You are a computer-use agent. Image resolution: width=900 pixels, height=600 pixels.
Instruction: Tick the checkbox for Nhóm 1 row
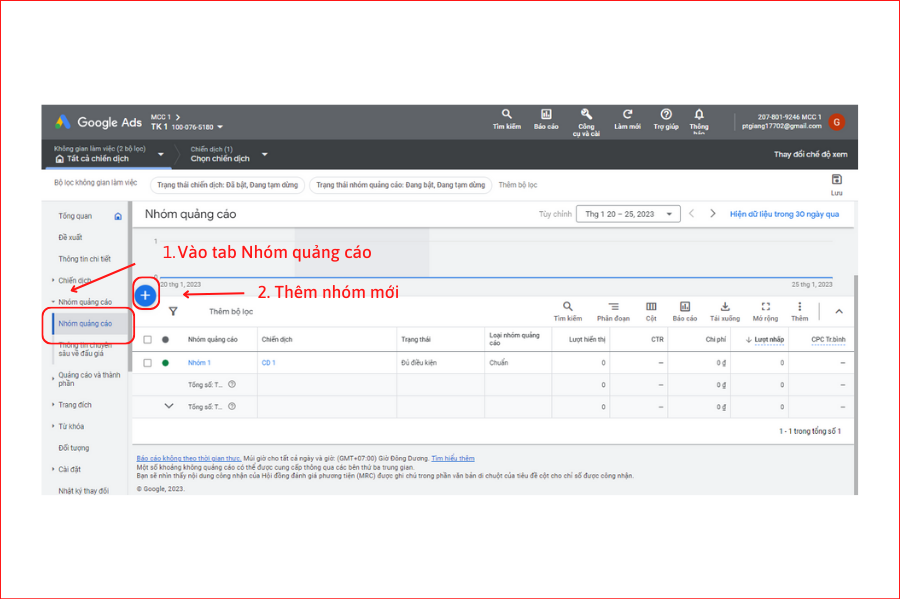(148, 363)
